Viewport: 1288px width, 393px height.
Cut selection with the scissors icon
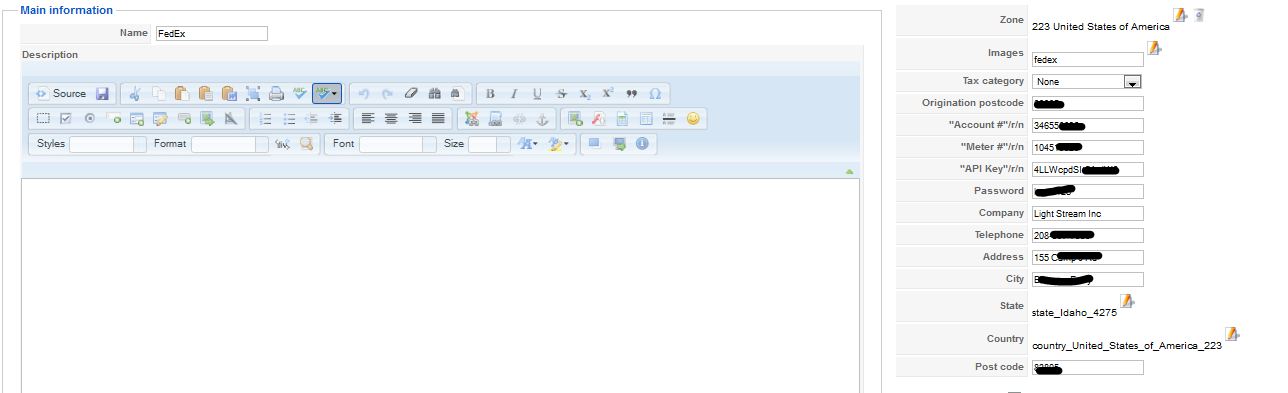135,94
